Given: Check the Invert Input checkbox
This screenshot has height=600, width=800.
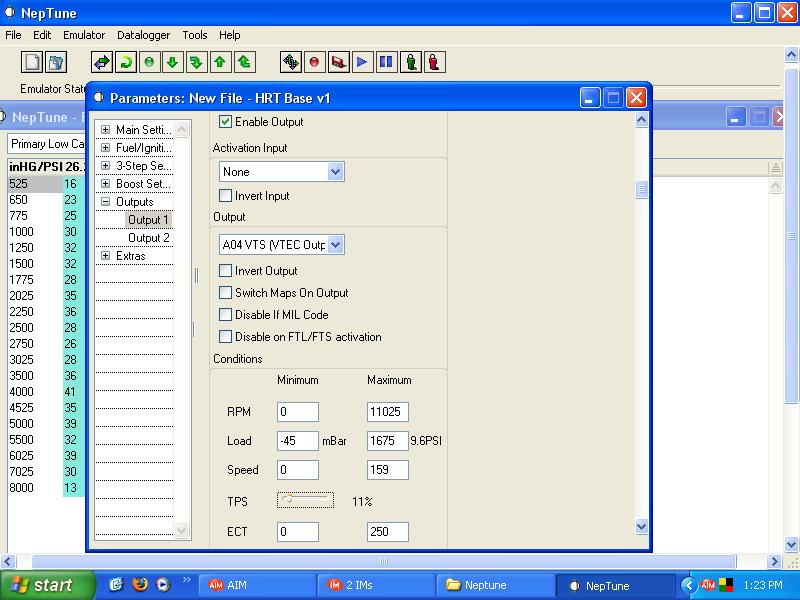Looking at the screenshot, I should point(225,195).
